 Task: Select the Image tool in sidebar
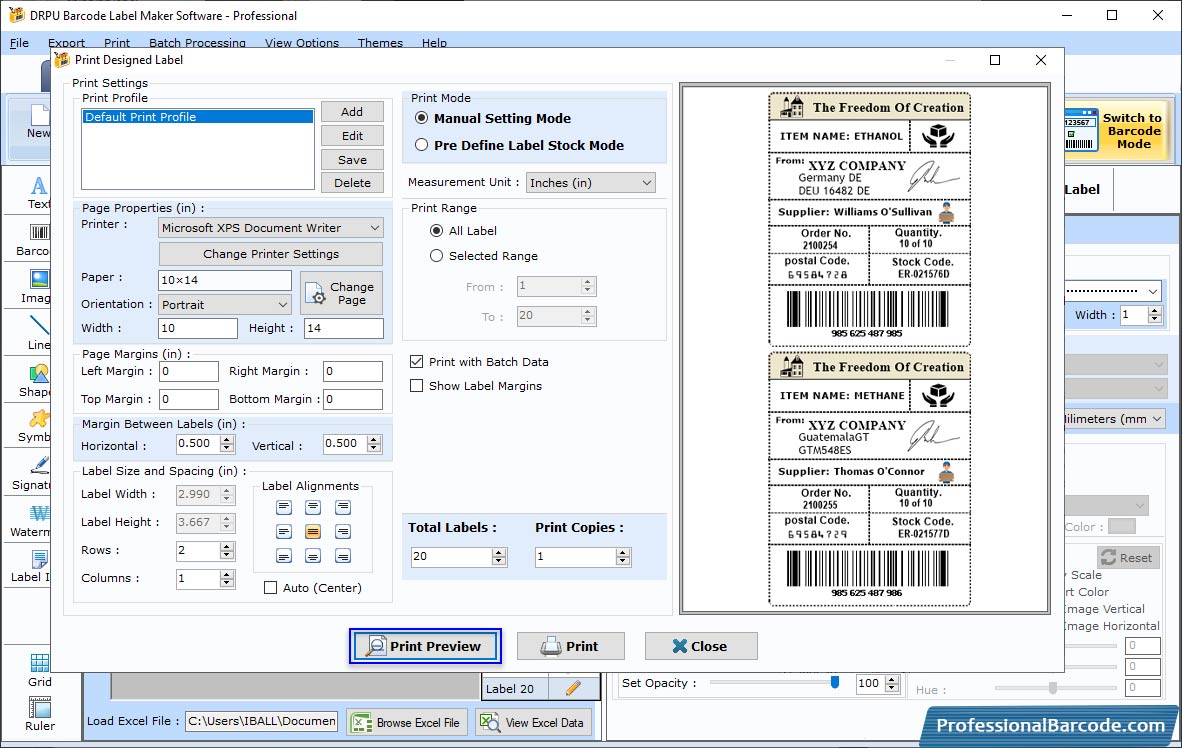point(38,287)
